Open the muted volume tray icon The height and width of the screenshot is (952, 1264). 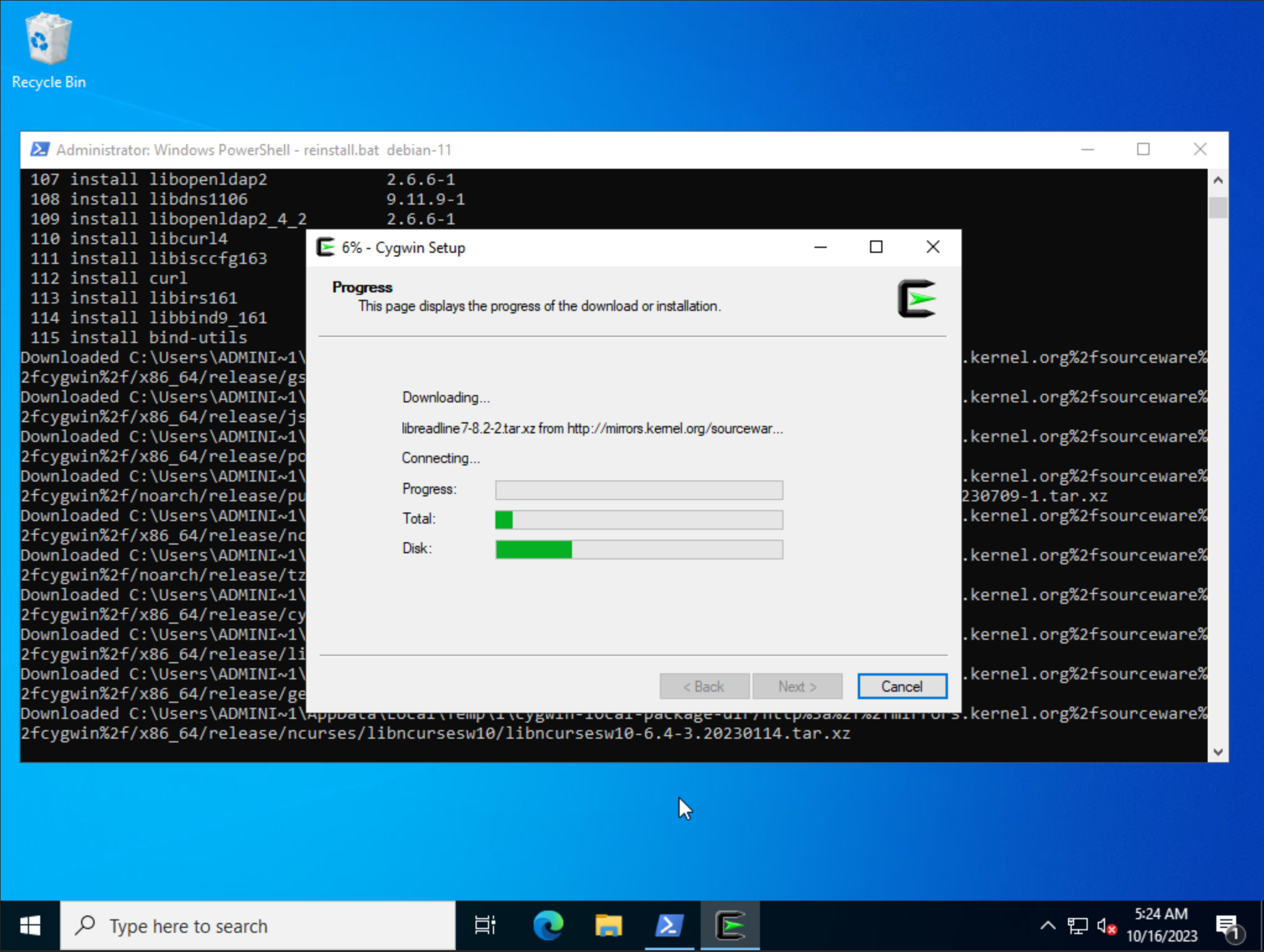pos(1107,925)
